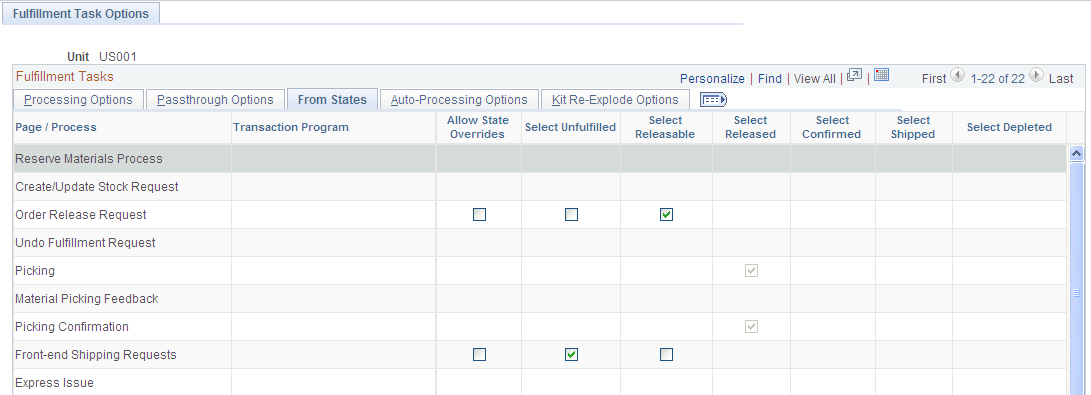Click Select Confirmed column header
The width and height of the screenshot is (1091, 395).
coord(831,127)
